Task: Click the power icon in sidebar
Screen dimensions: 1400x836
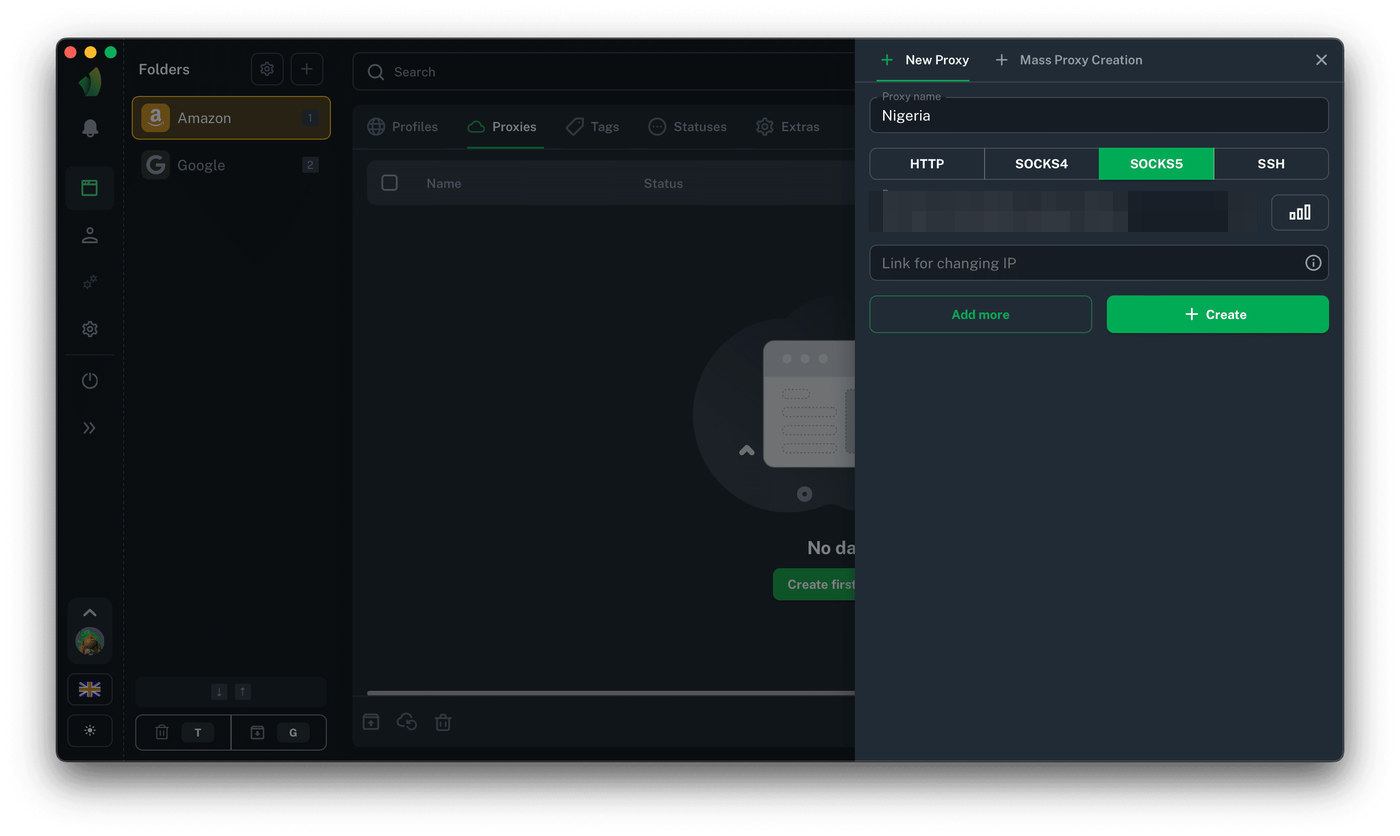Action: [x=90, y=381]
